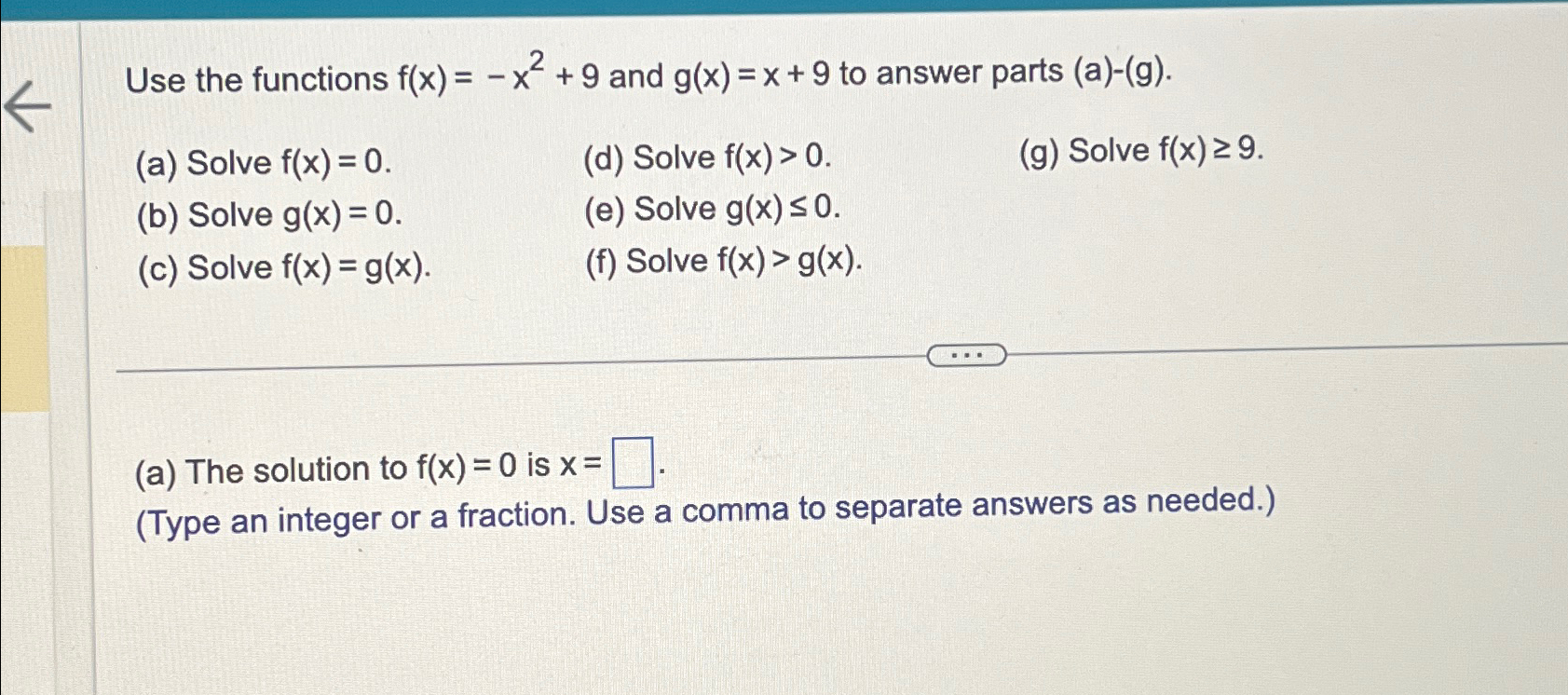Click part (e) Solve g(x) ≤ 0
Viewport: 1568px width, 695px height.
(714, 210)
